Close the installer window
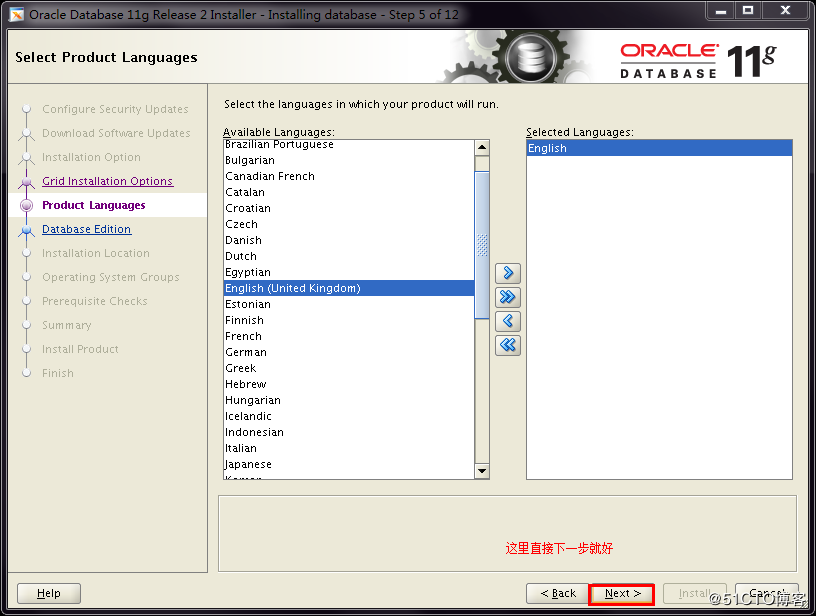This screenshot has height=616, width=816. tap(786, 10)
